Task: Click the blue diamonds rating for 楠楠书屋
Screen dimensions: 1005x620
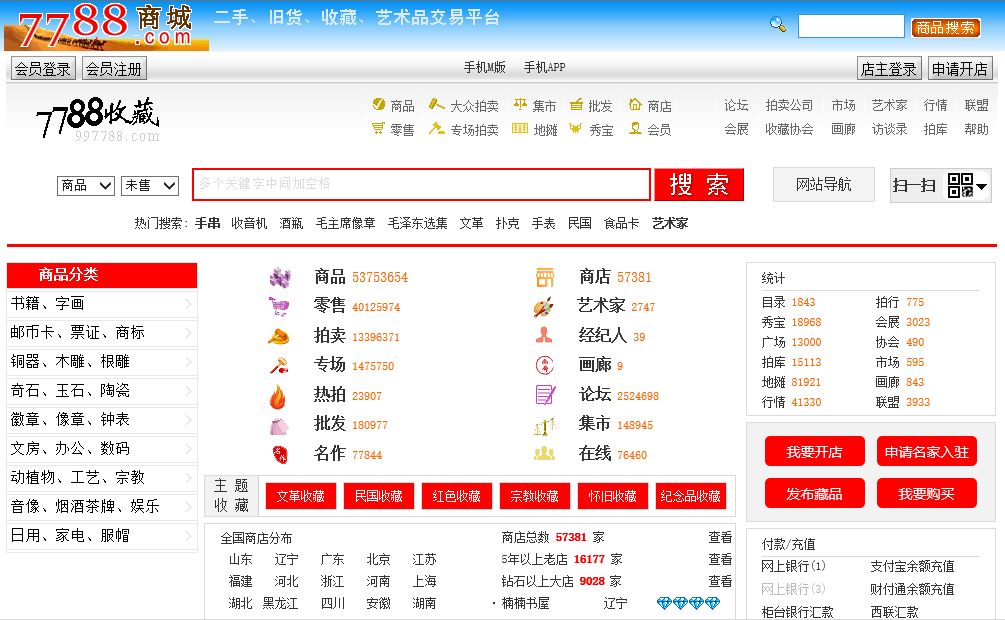Action: [x=688, y=603]
